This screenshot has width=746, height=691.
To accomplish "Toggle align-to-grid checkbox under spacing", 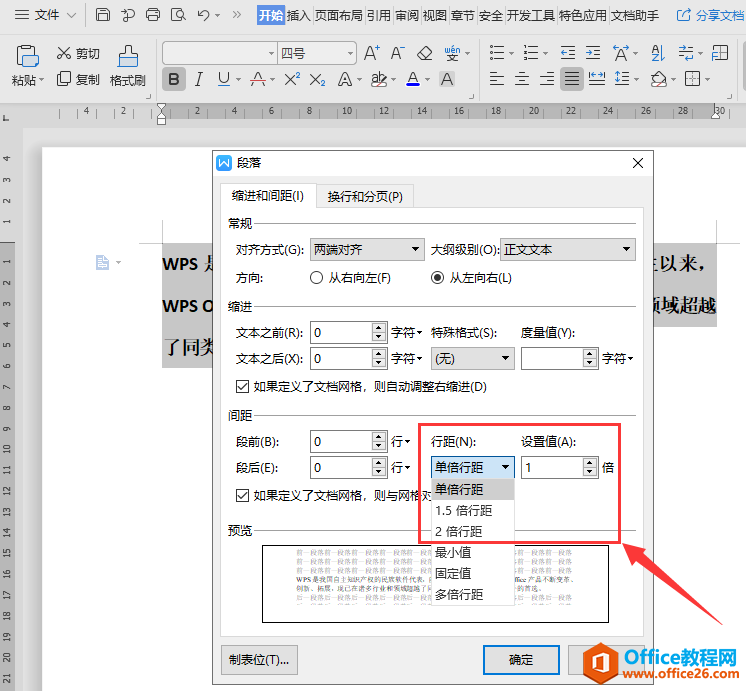I will (242, 495).
